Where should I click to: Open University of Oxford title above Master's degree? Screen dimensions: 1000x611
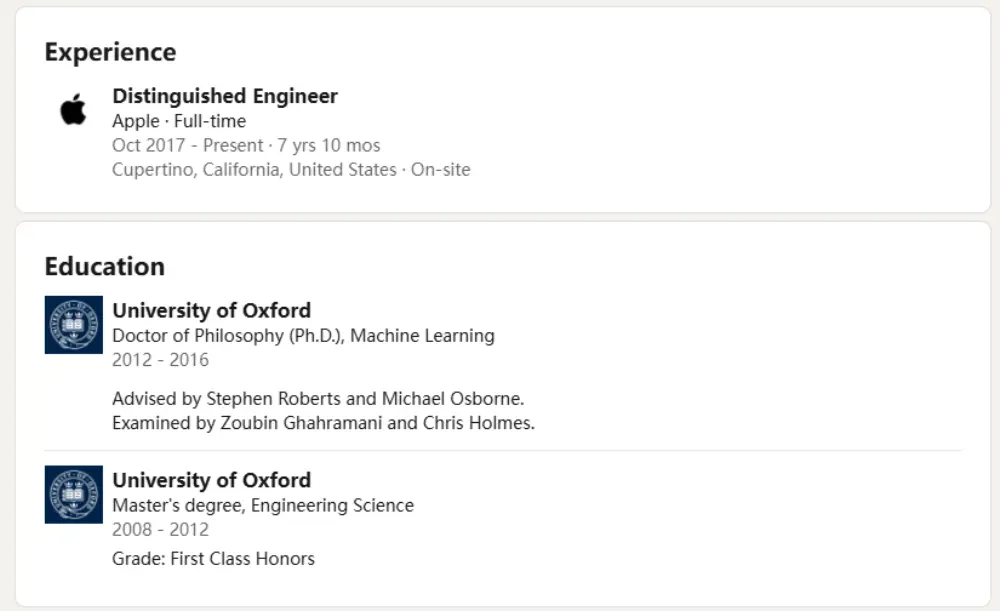click(211, 480)
